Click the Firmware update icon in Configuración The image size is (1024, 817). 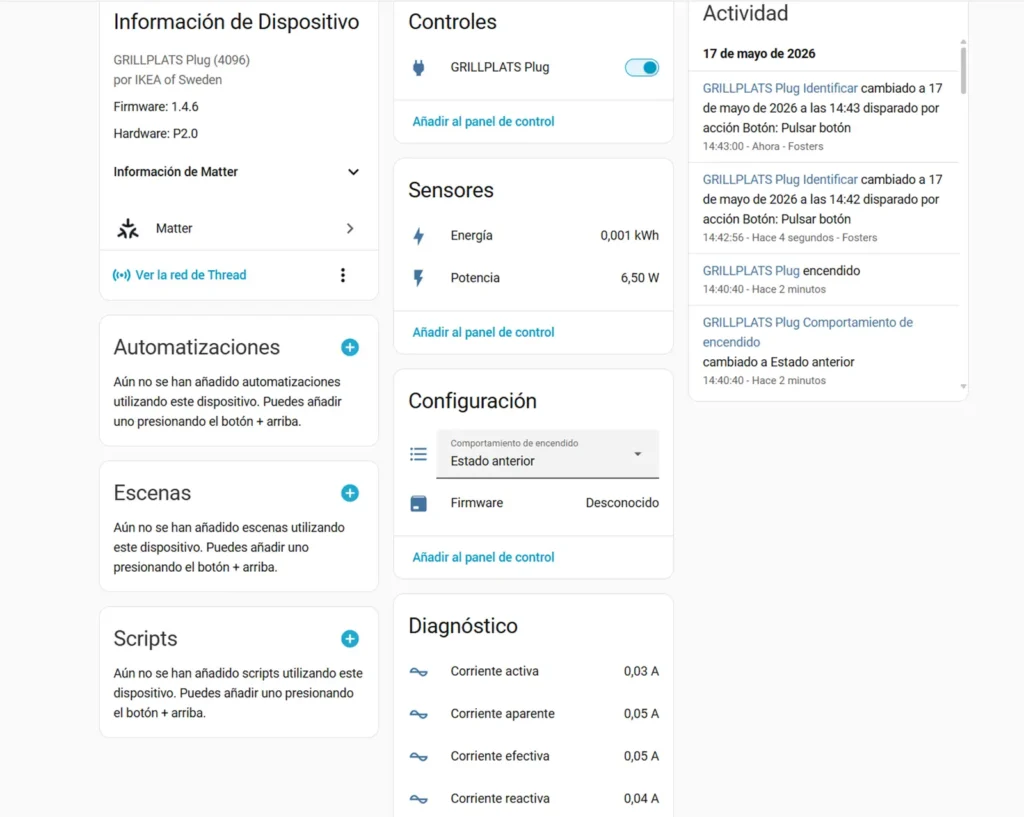pyautogui.click(x=419, y=504)
